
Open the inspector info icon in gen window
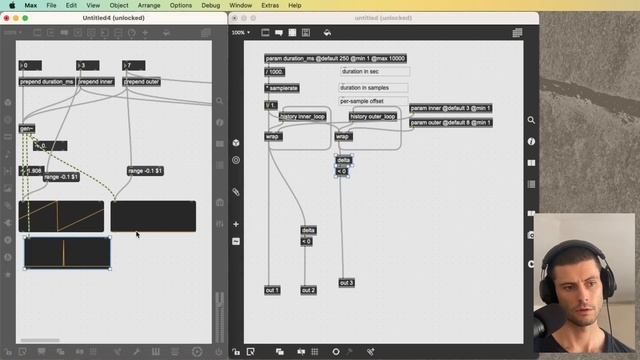[531, 141]
